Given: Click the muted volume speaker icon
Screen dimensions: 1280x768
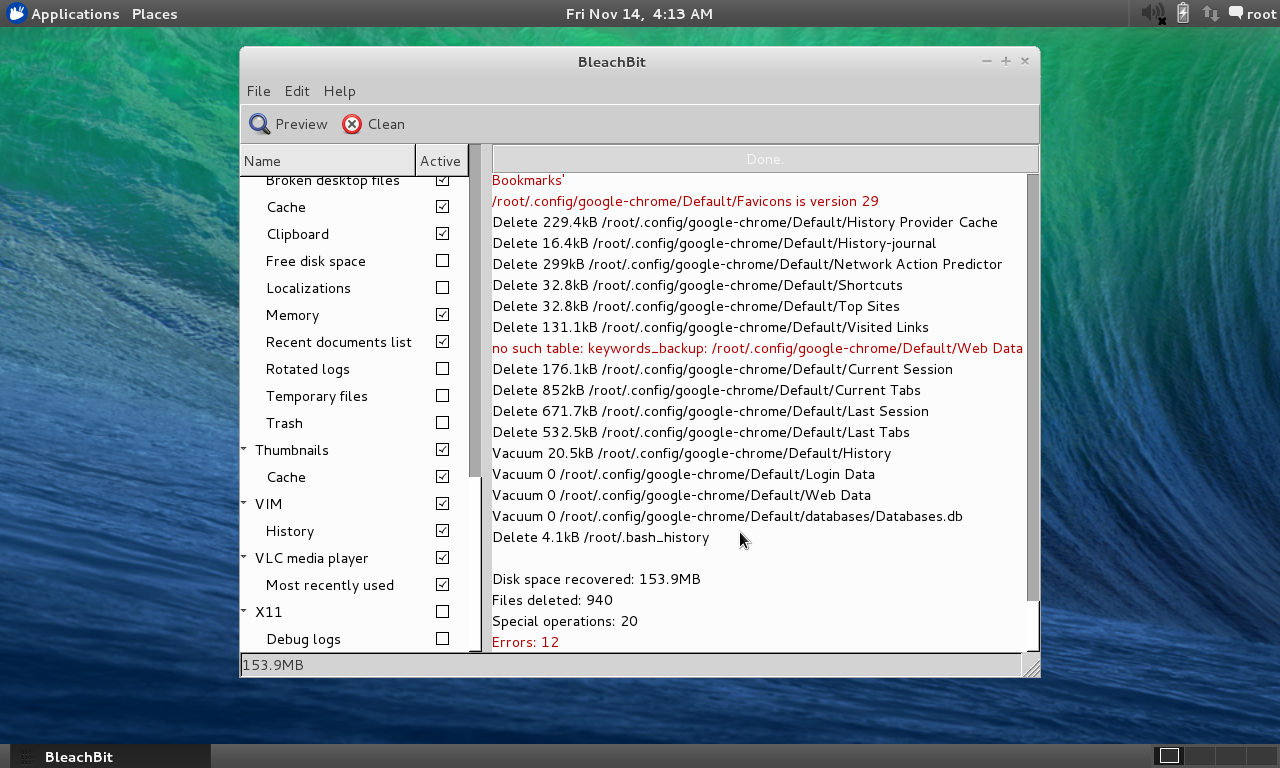Looking at the screenshot, I should pyautogui.click(x=1154, y=13).
